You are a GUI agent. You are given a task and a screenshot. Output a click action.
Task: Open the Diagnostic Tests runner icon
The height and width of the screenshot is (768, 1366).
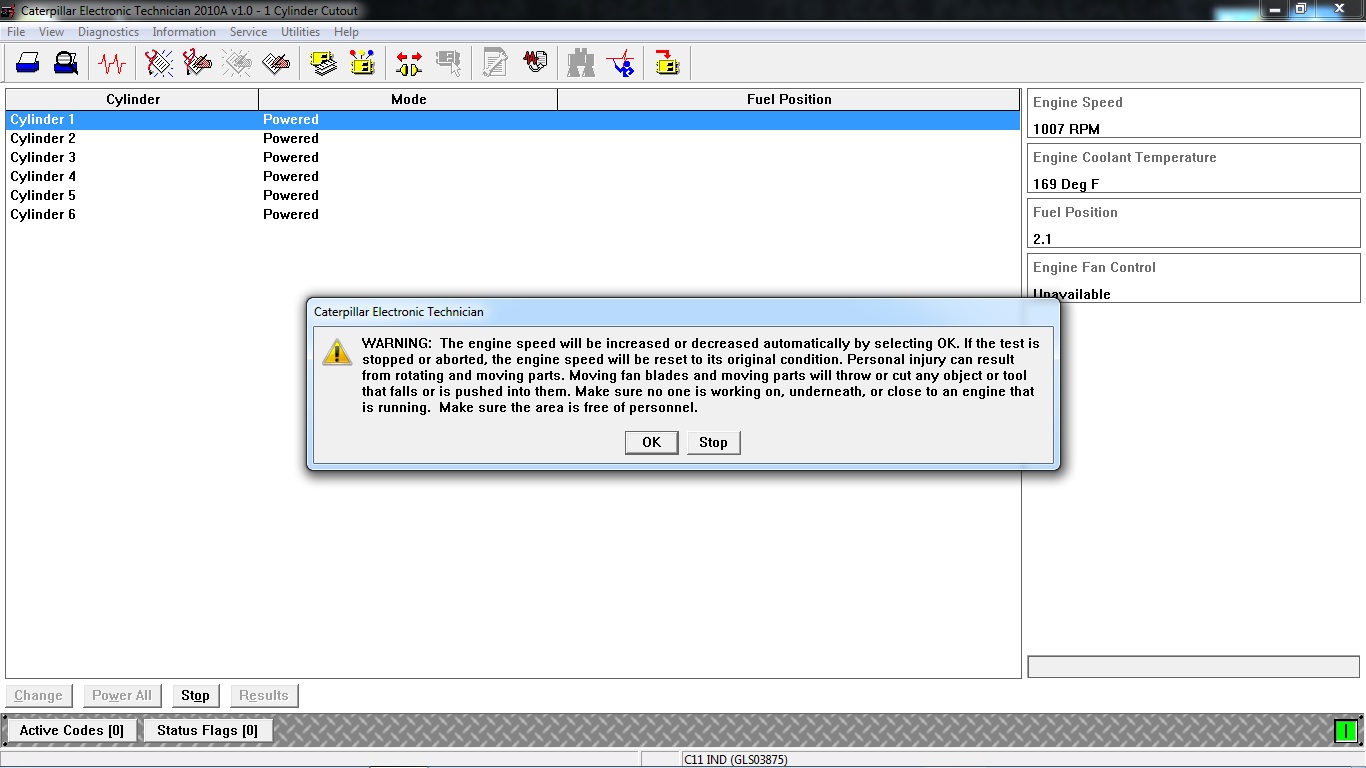[621, 63]
